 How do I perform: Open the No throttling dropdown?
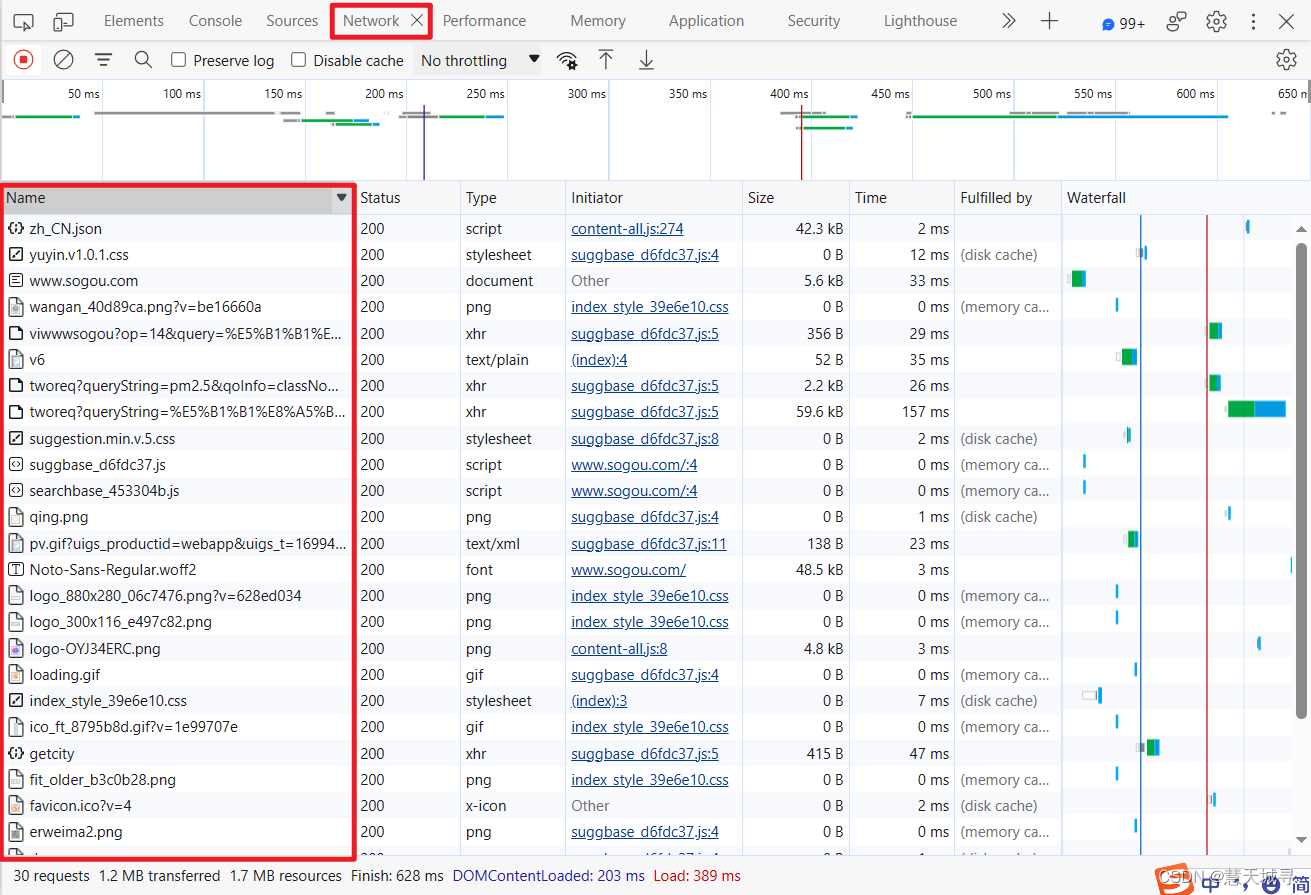(x=478, y=60)
